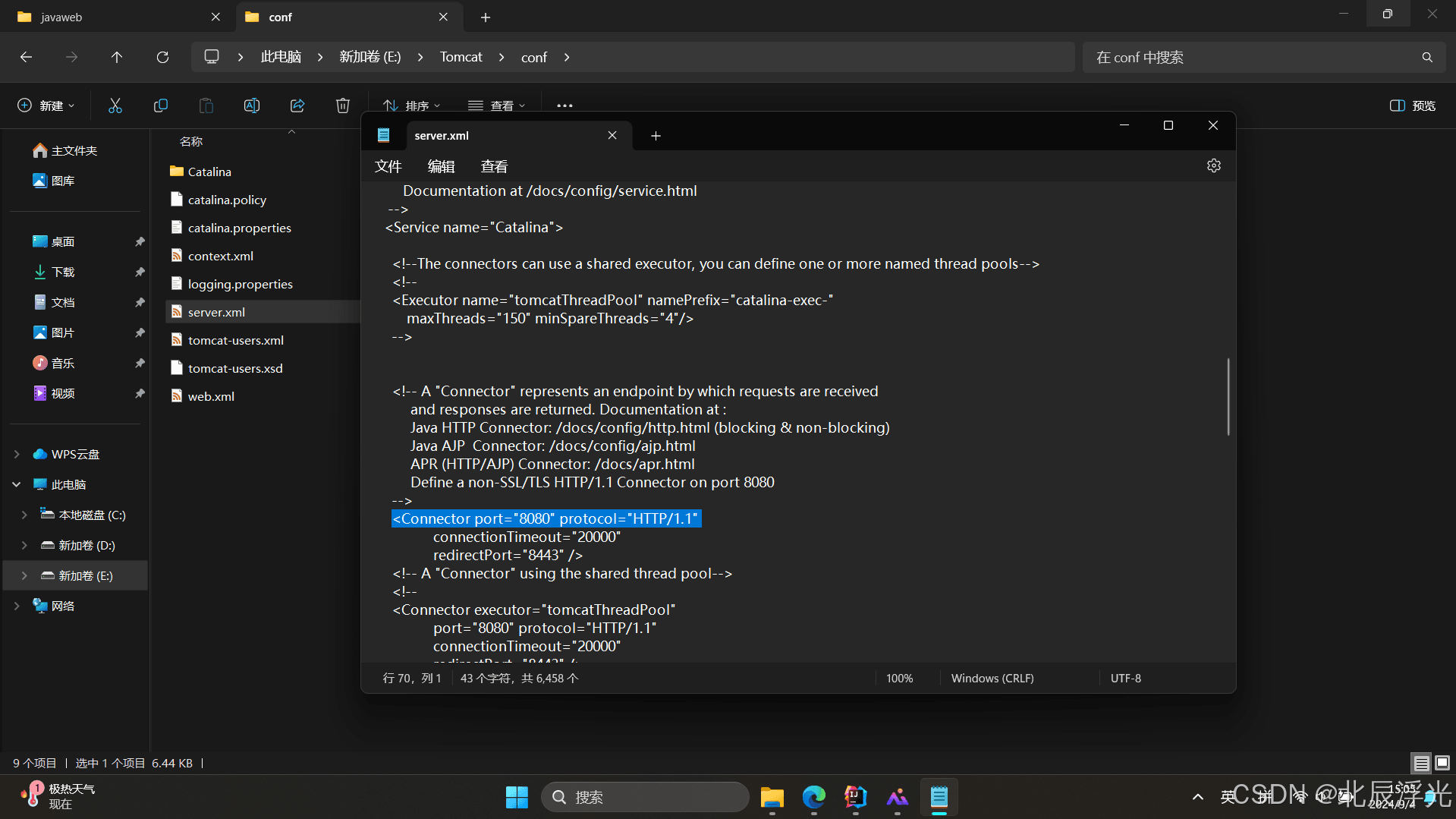Show hidden system tray icons
Screen dimensions: 1456x819
1198,797
